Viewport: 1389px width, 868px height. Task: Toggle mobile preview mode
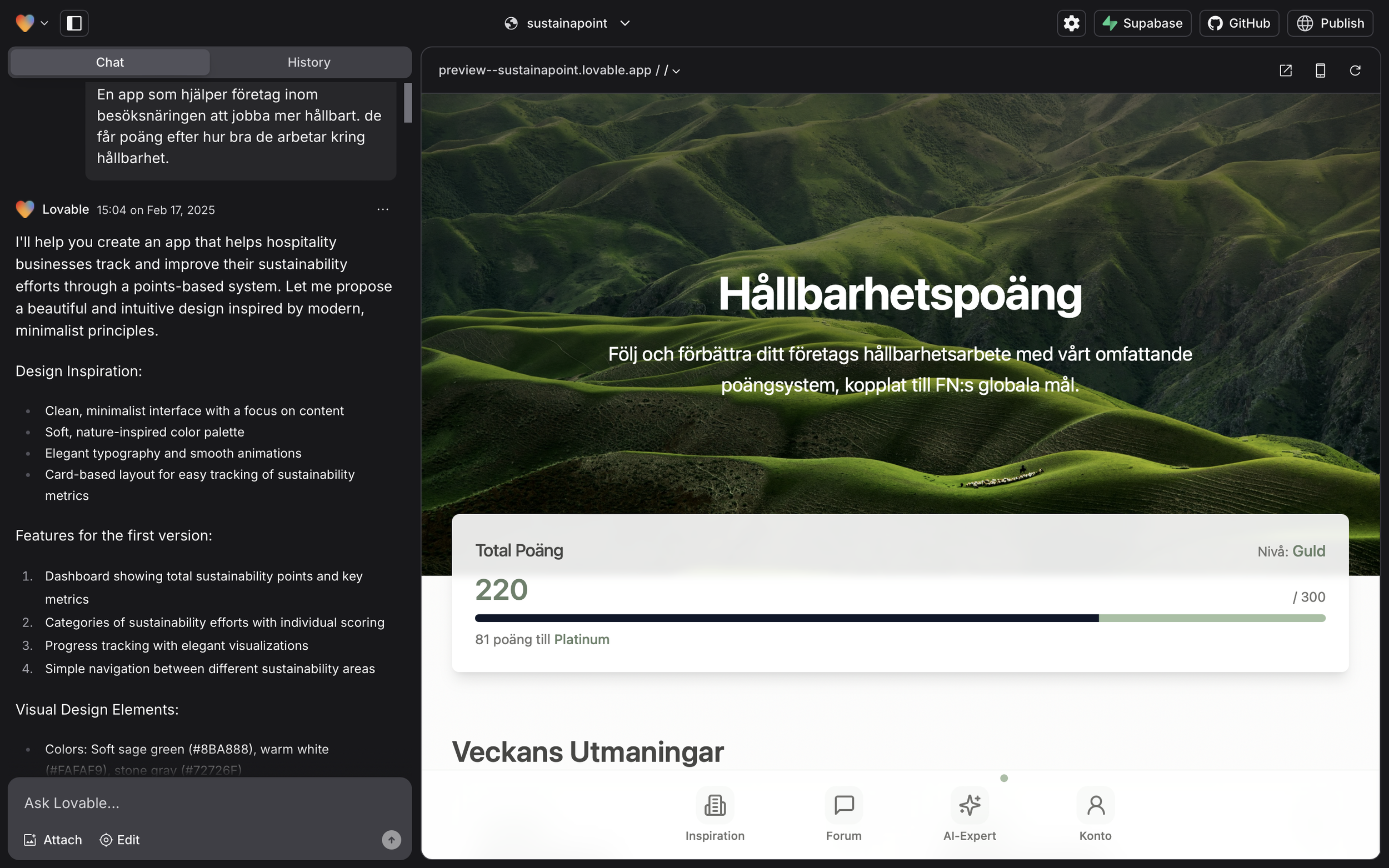coord(1320,70)
